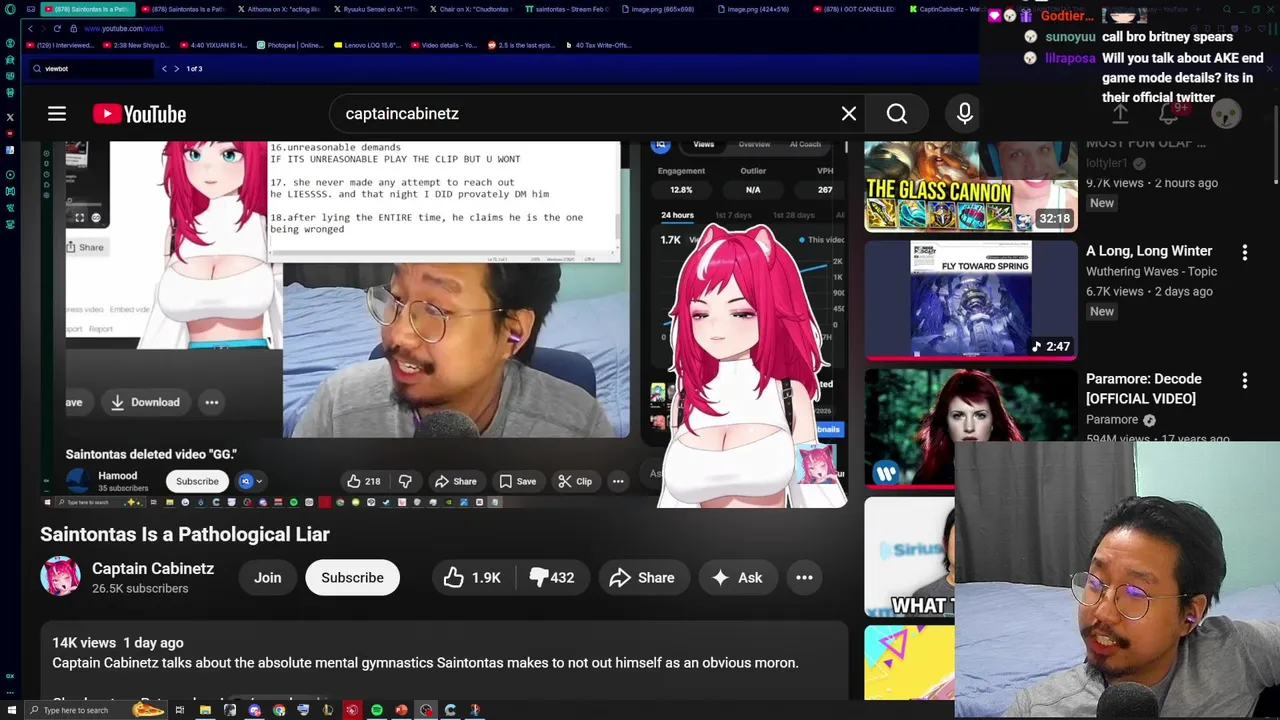Viewport: 1280px width, 720px height.
Task: Open the YouTube notifications bell
Action: pos(1168,114)
